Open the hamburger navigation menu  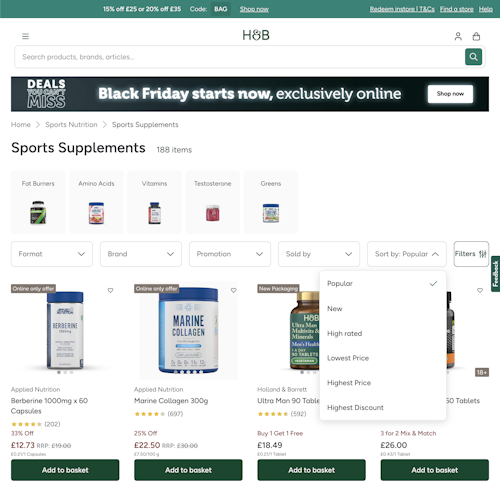25,36
